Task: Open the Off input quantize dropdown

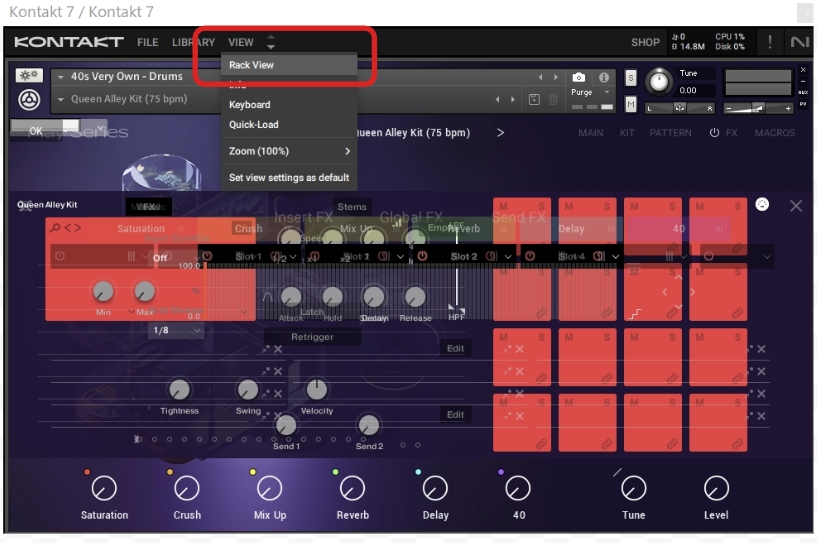Action: coord(175,257)
